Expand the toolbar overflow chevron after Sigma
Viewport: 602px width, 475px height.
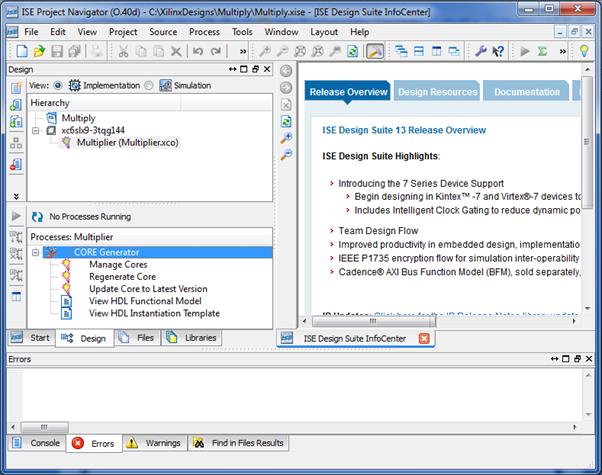[x=562, y=51]
